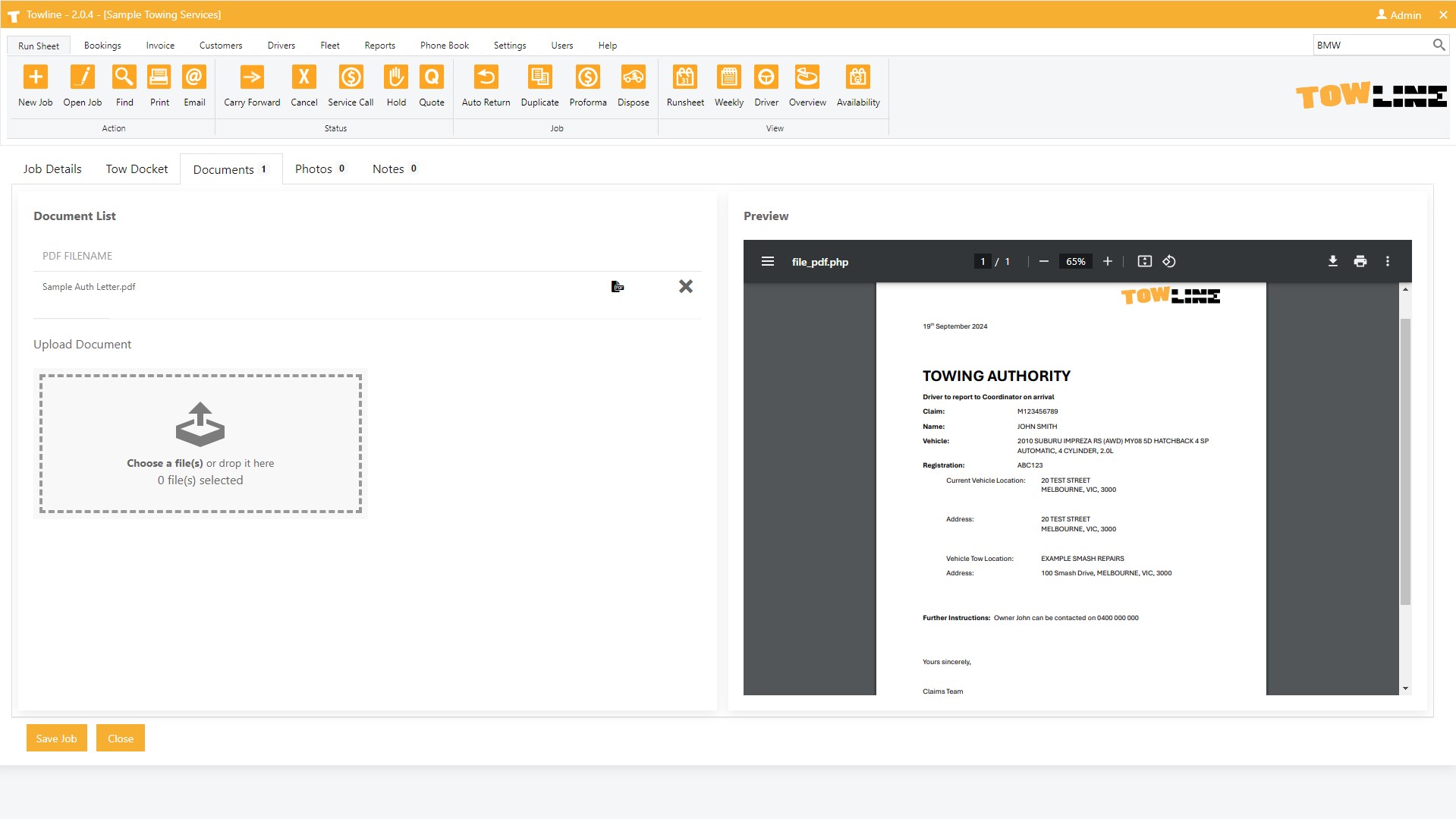Screen dimensions: 1456x819
Task: Click the Close button beside Save Job
Action: pyautogui.click(x=120, y=739)
